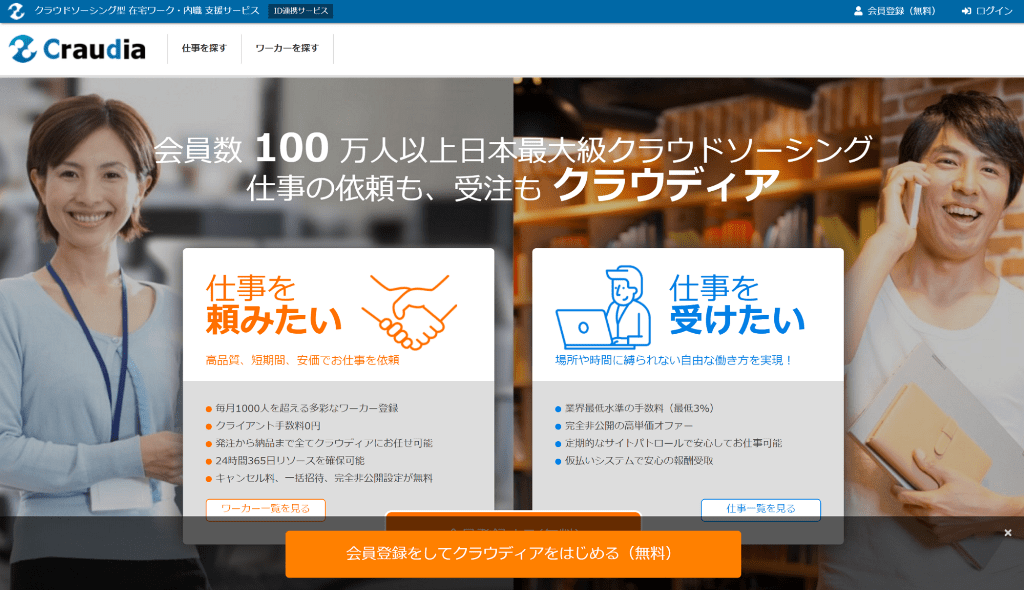Click orange 会員登録をしてクラウディアをはじめる button
Image resolution: width=1024 pixels, height=590 pixels.
pos(513,553)
